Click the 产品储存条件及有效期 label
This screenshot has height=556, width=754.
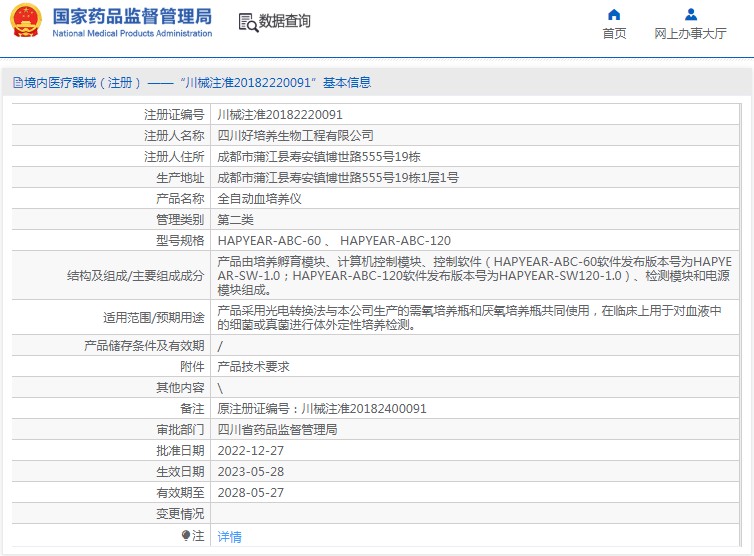click(x=144, y=346)
